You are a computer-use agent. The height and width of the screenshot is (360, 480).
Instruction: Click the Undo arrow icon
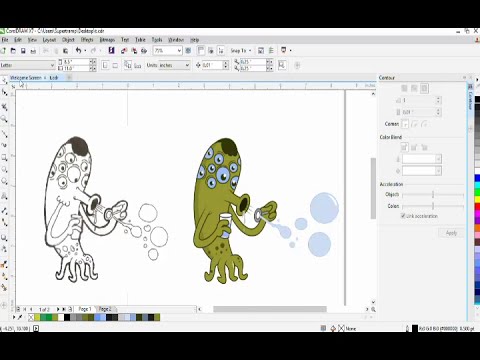click(78, 50)
